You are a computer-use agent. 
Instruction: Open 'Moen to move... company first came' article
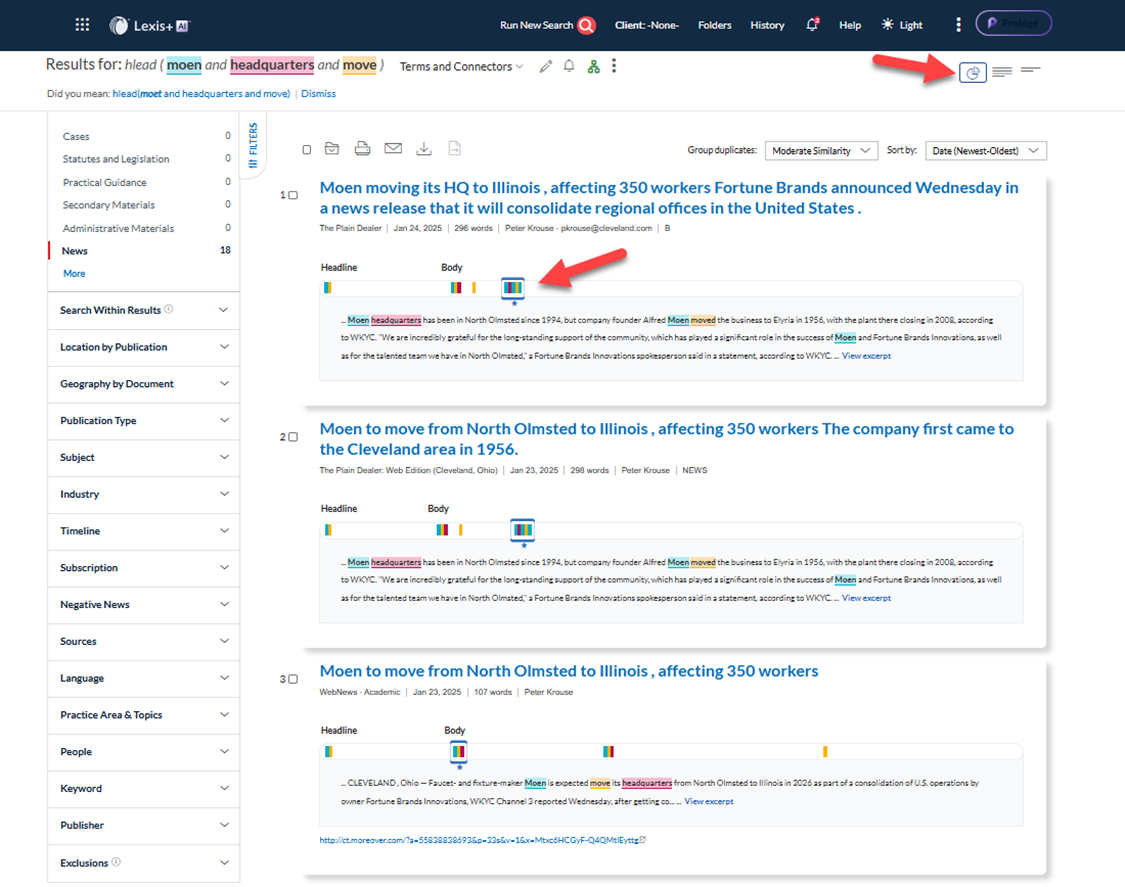[667, 439]
